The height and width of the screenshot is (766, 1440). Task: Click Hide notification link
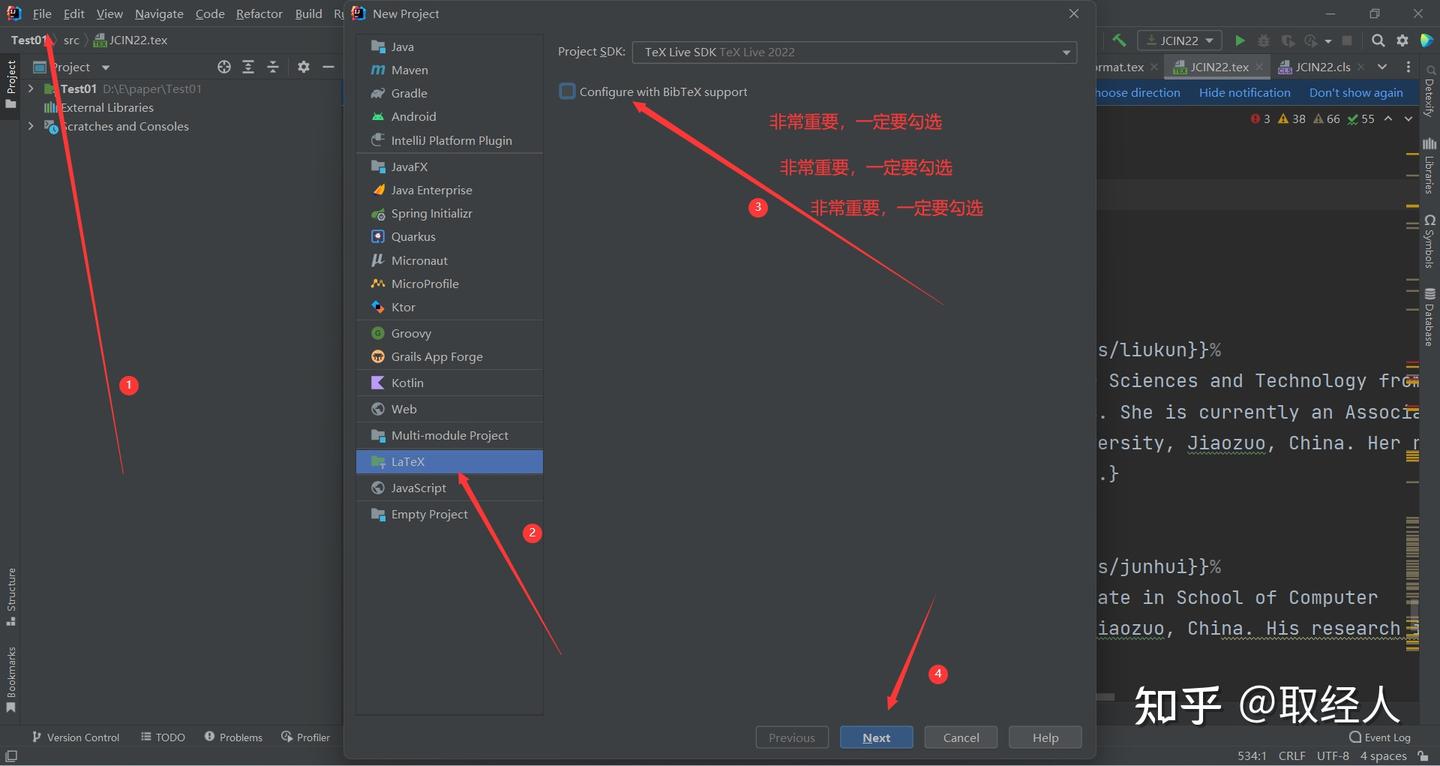point(1244,92)
